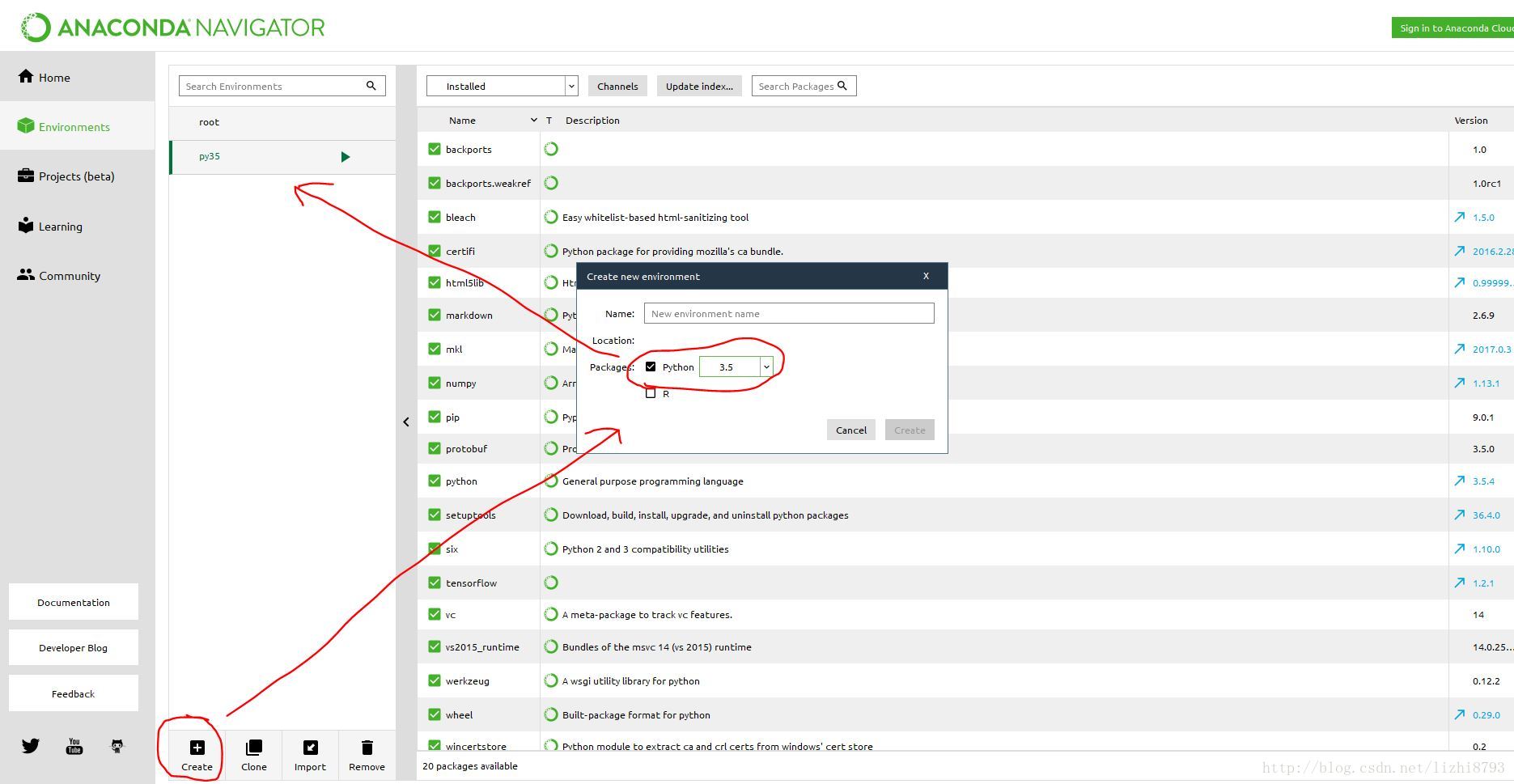
Task: Focus the New environment name field
Action: click(789, 313)
